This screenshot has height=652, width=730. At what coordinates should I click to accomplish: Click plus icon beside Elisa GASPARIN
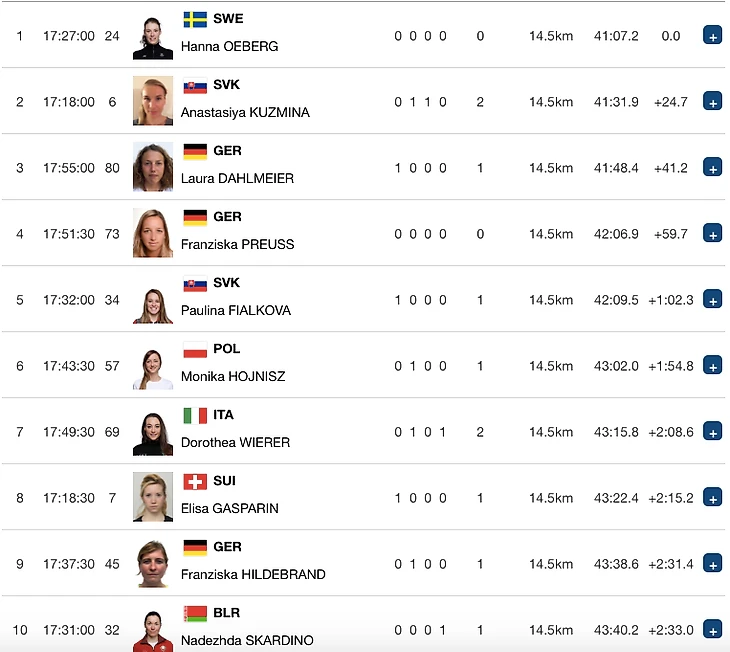point(712,498)
